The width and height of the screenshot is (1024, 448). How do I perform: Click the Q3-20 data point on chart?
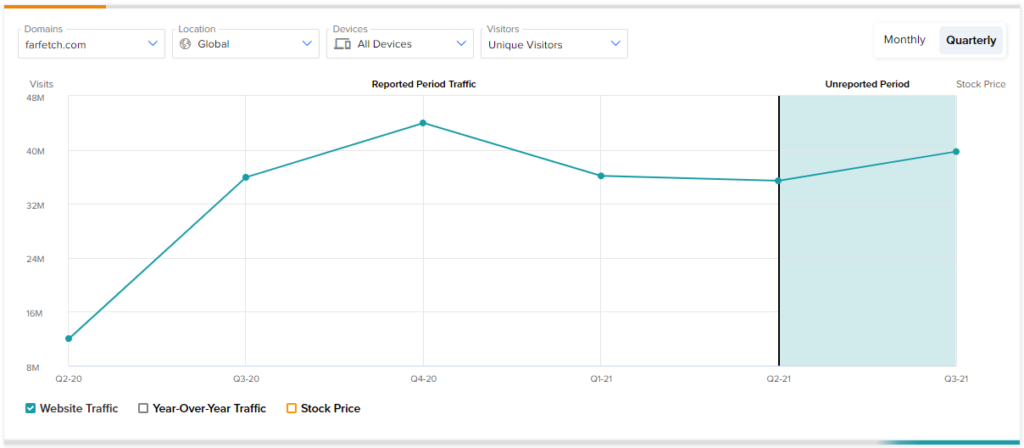point(246,178)
